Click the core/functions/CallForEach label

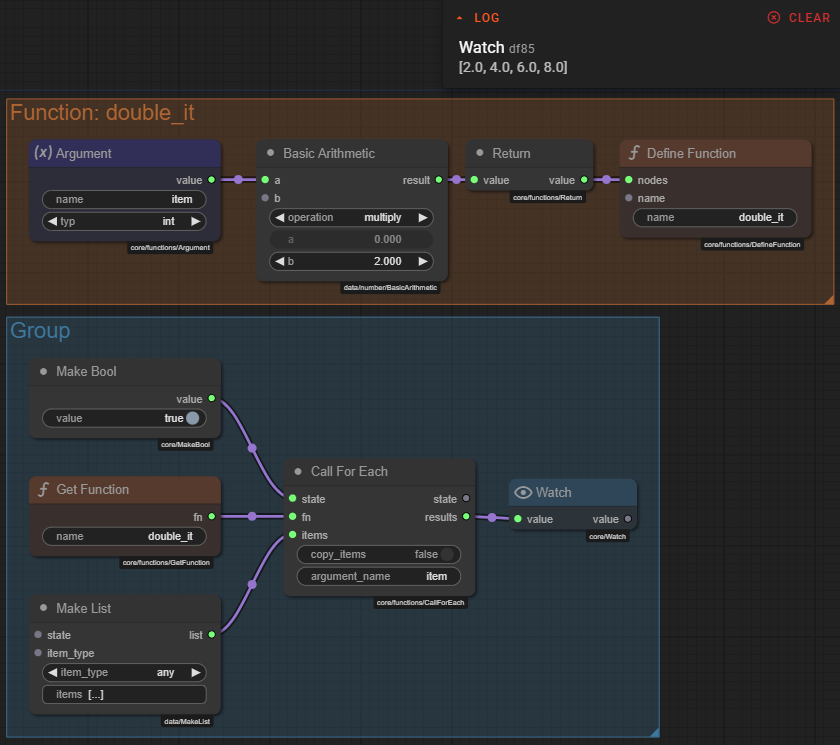tap(421, 603)
